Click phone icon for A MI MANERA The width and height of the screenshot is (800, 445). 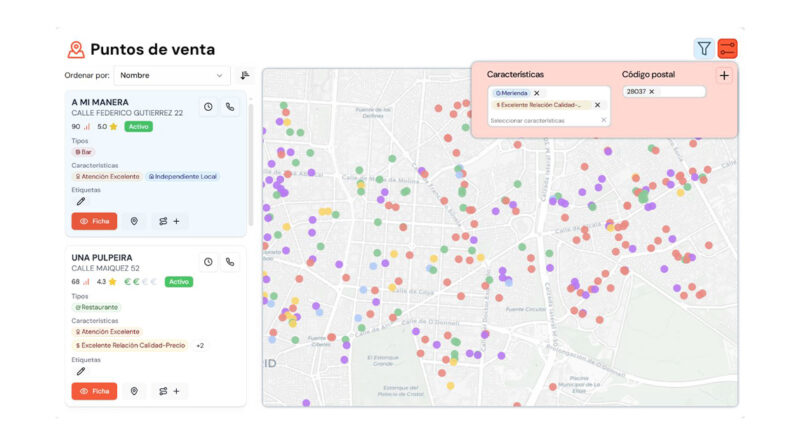[x=230, y=107]
